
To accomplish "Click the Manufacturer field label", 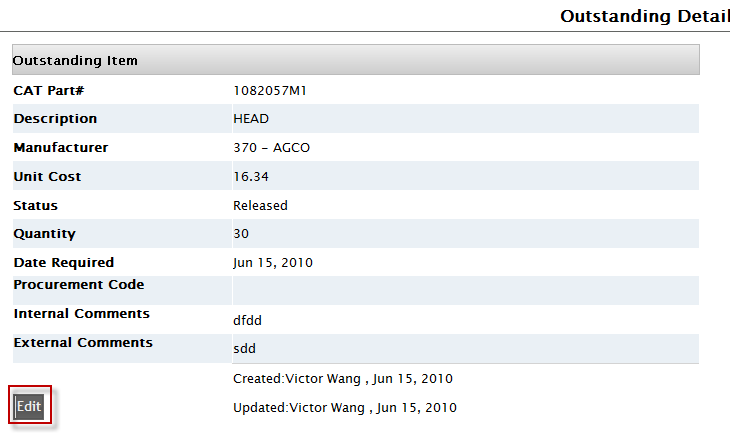I will 61,148.
